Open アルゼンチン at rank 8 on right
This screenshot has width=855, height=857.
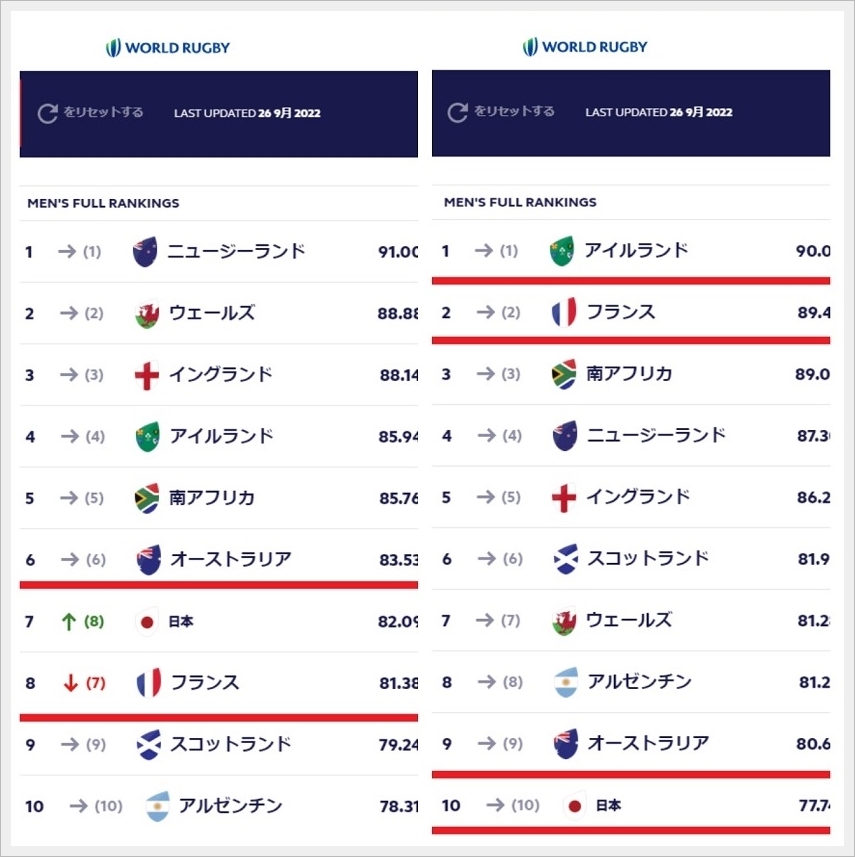(638, 682)
